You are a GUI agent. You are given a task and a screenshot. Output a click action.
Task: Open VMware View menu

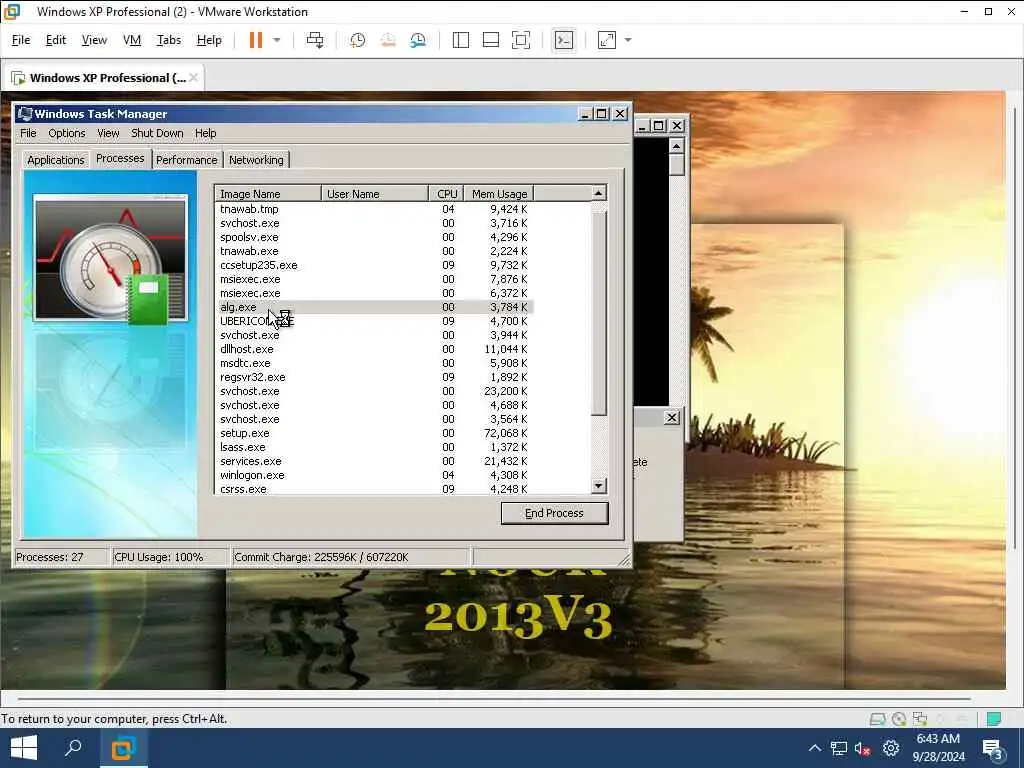click(94, 40)
